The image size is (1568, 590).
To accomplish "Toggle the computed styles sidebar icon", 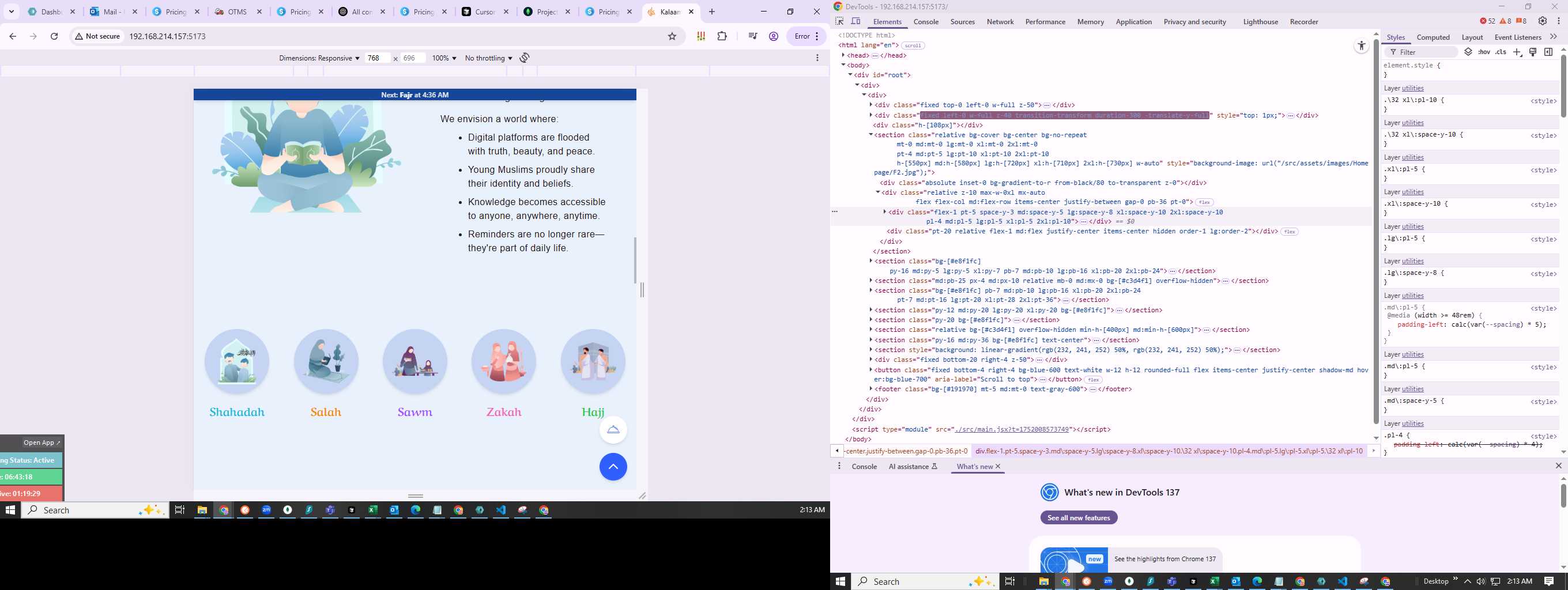I will (1548, 52).
